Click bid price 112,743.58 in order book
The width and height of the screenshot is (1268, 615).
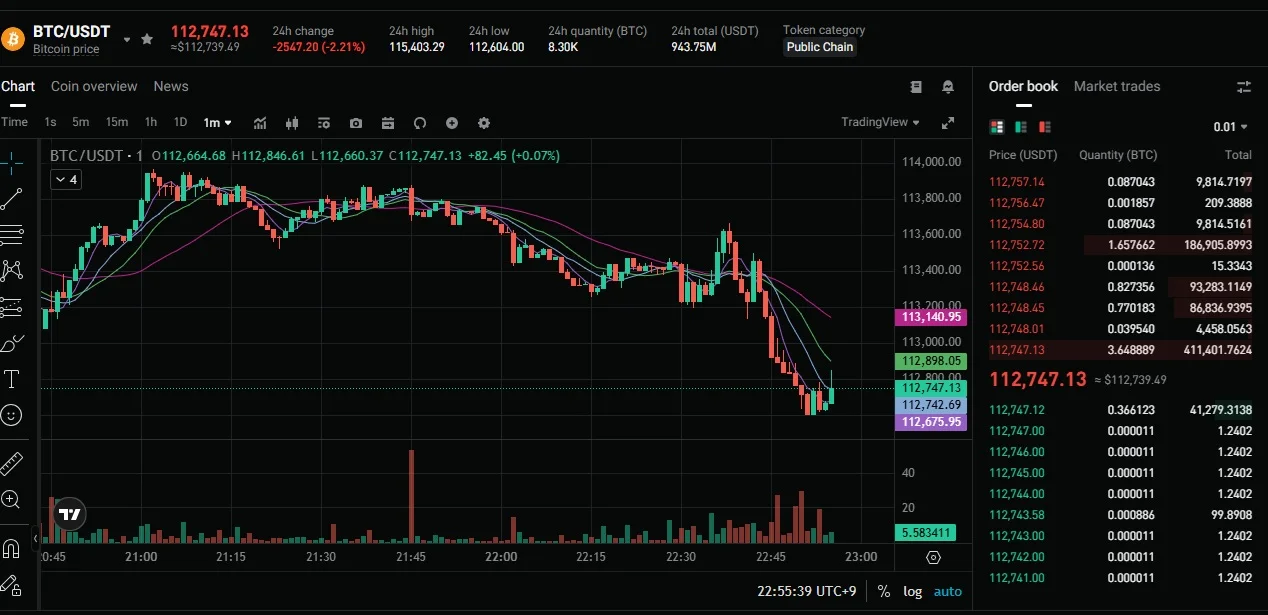[x=1017, y=515]
